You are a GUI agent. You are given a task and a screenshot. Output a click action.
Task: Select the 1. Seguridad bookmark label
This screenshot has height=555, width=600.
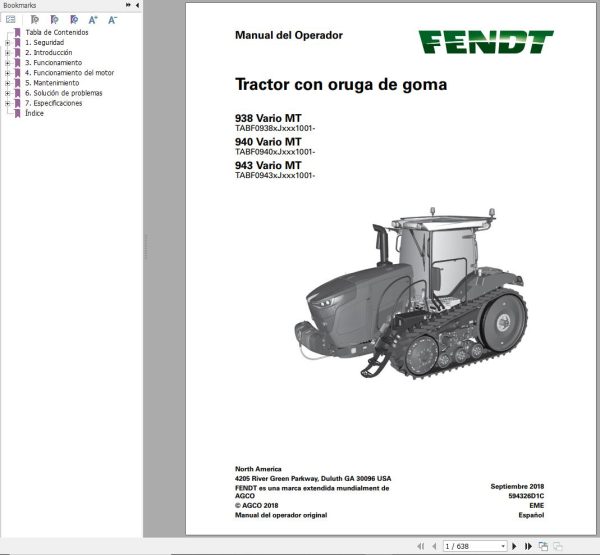[44, 42]
